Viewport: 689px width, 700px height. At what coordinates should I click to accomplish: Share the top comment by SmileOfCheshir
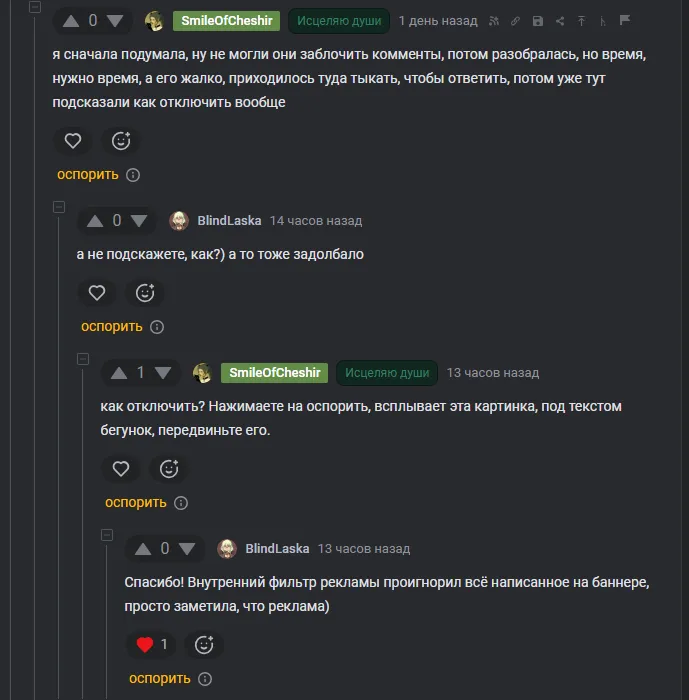coord(560,21)
